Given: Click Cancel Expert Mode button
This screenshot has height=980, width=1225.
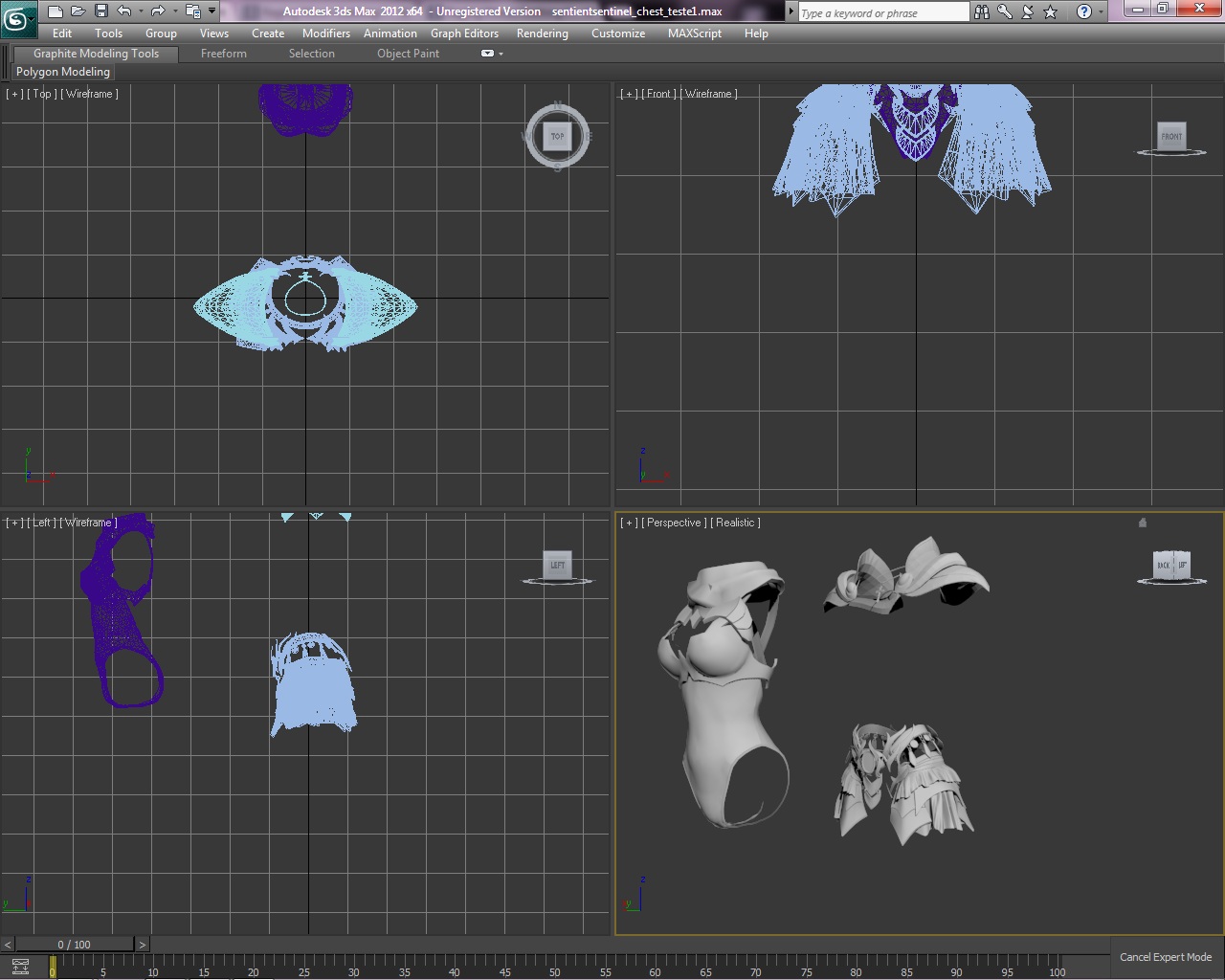Looking at the screenshot, I should 1165,957.
